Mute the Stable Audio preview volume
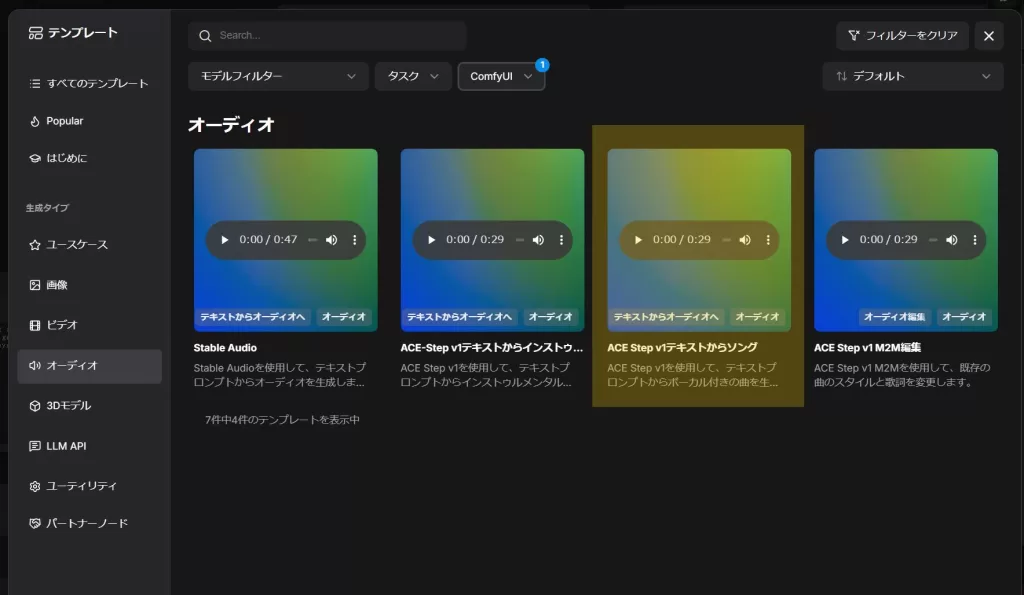Screen dimensions: 1024x595 (331, 240)
